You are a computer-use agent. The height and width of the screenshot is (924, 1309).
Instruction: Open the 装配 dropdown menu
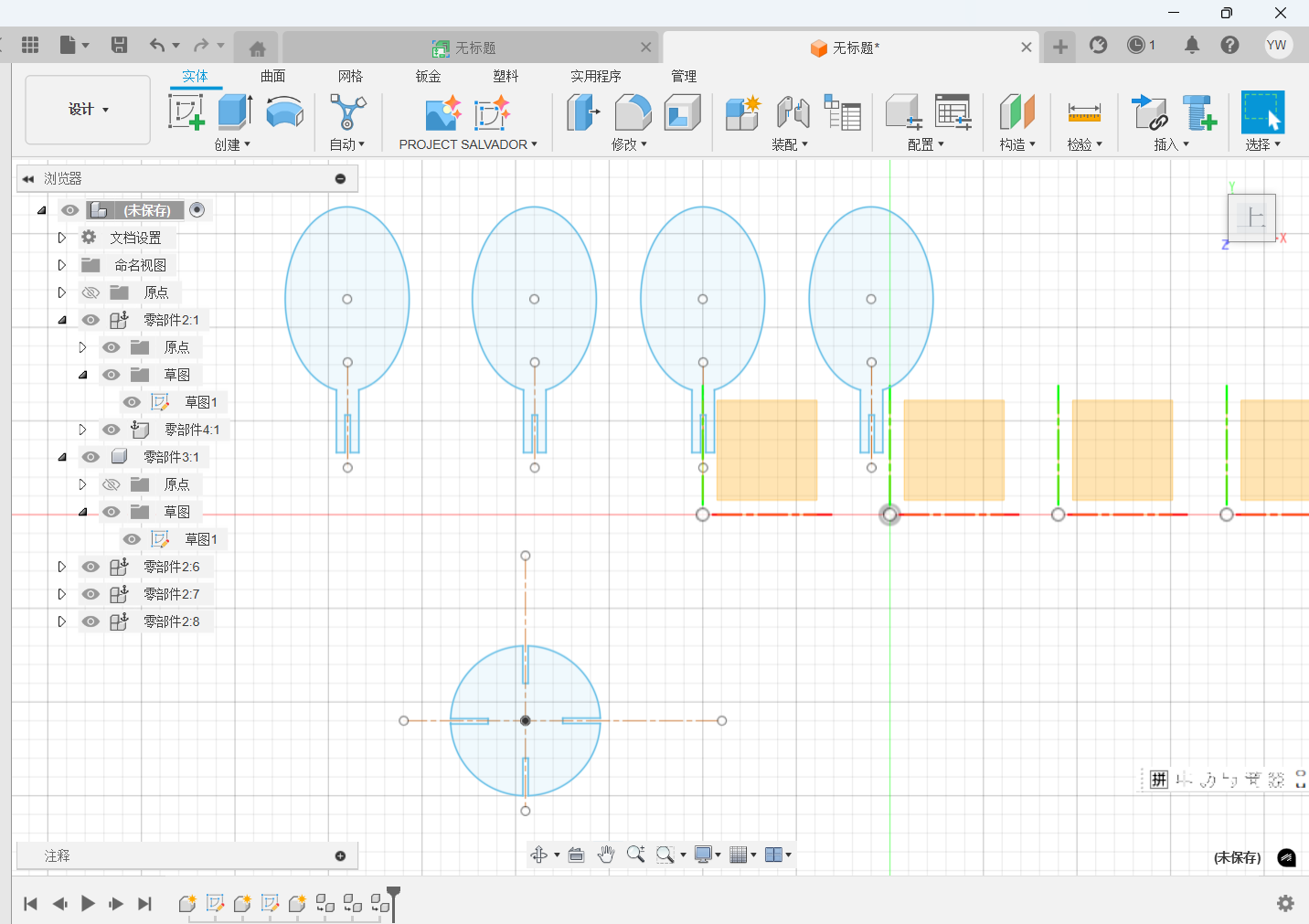790,144
